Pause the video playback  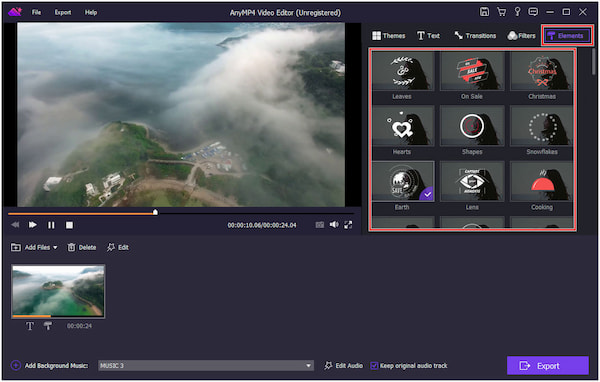[51, 225]
